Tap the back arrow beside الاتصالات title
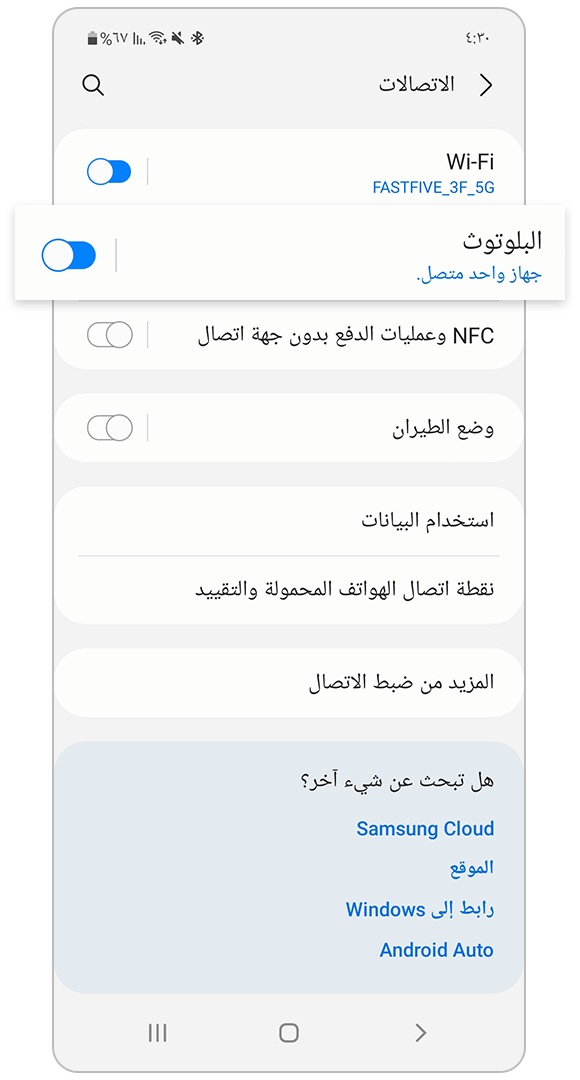This screenshot has height=1080, width=580. pyautogui.click(x=487, y=85)
